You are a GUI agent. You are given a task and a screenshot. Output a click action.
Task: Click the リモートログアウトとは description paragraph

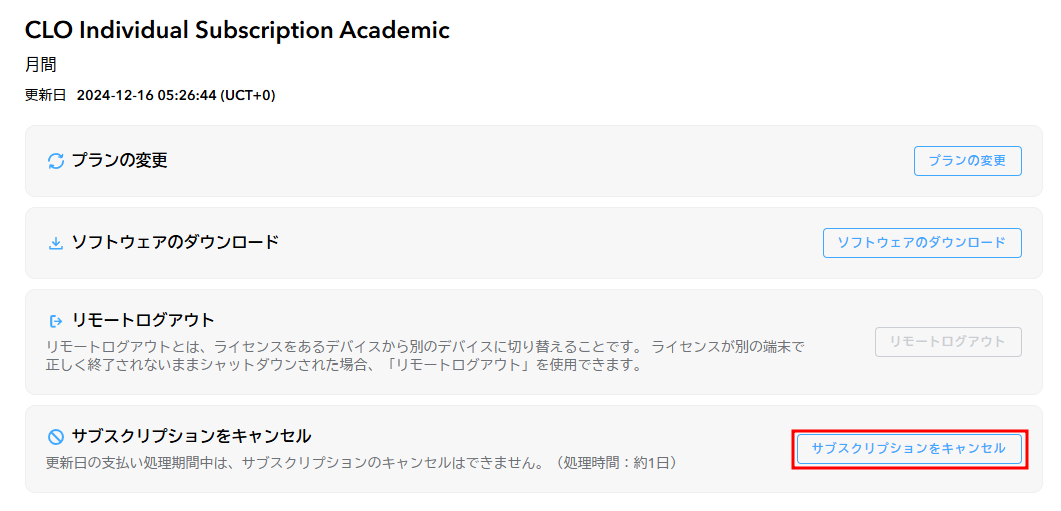coord(425,357)
